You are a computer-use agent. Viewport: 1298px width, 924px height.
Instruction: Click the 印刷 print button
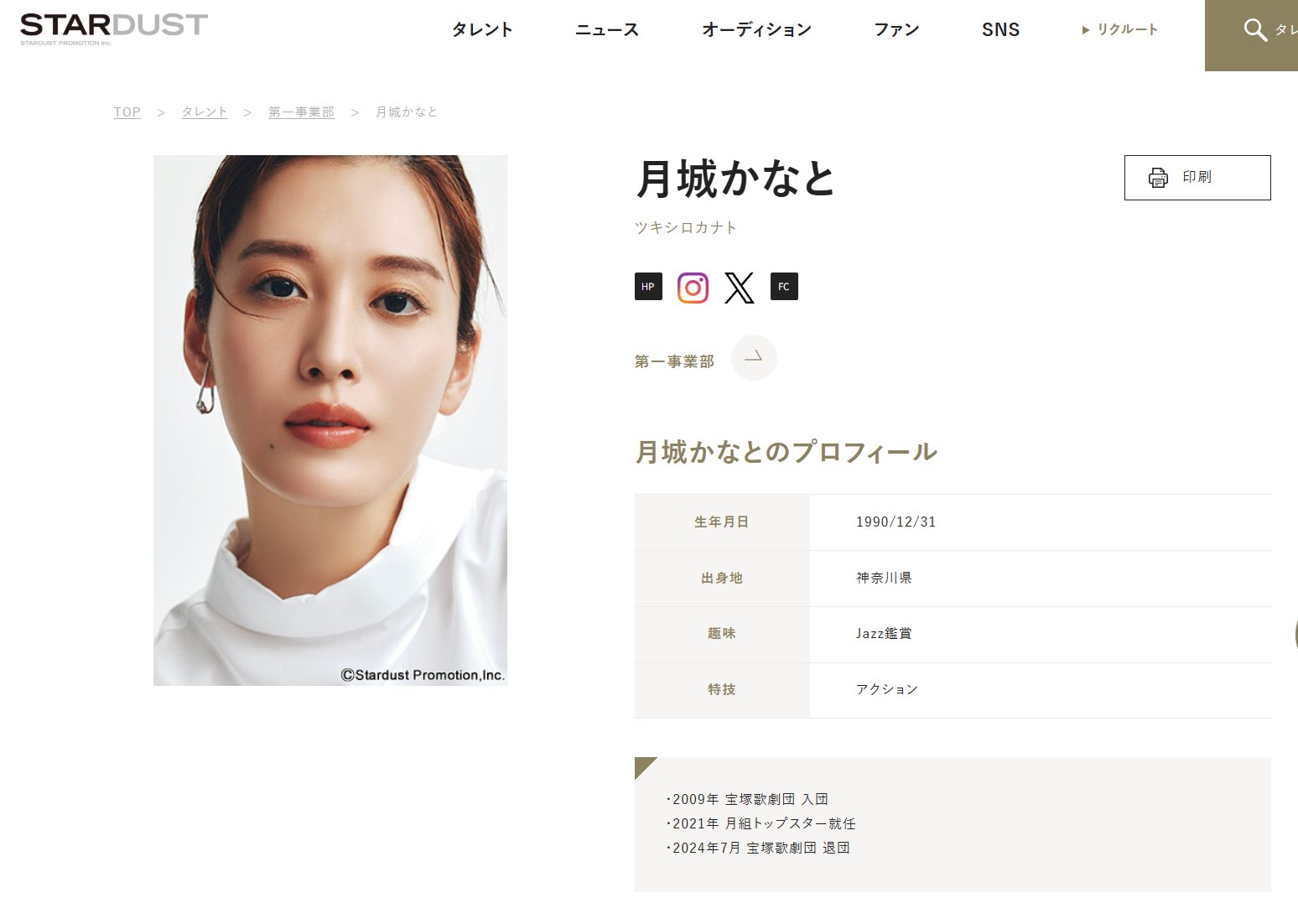point(1197,178)
